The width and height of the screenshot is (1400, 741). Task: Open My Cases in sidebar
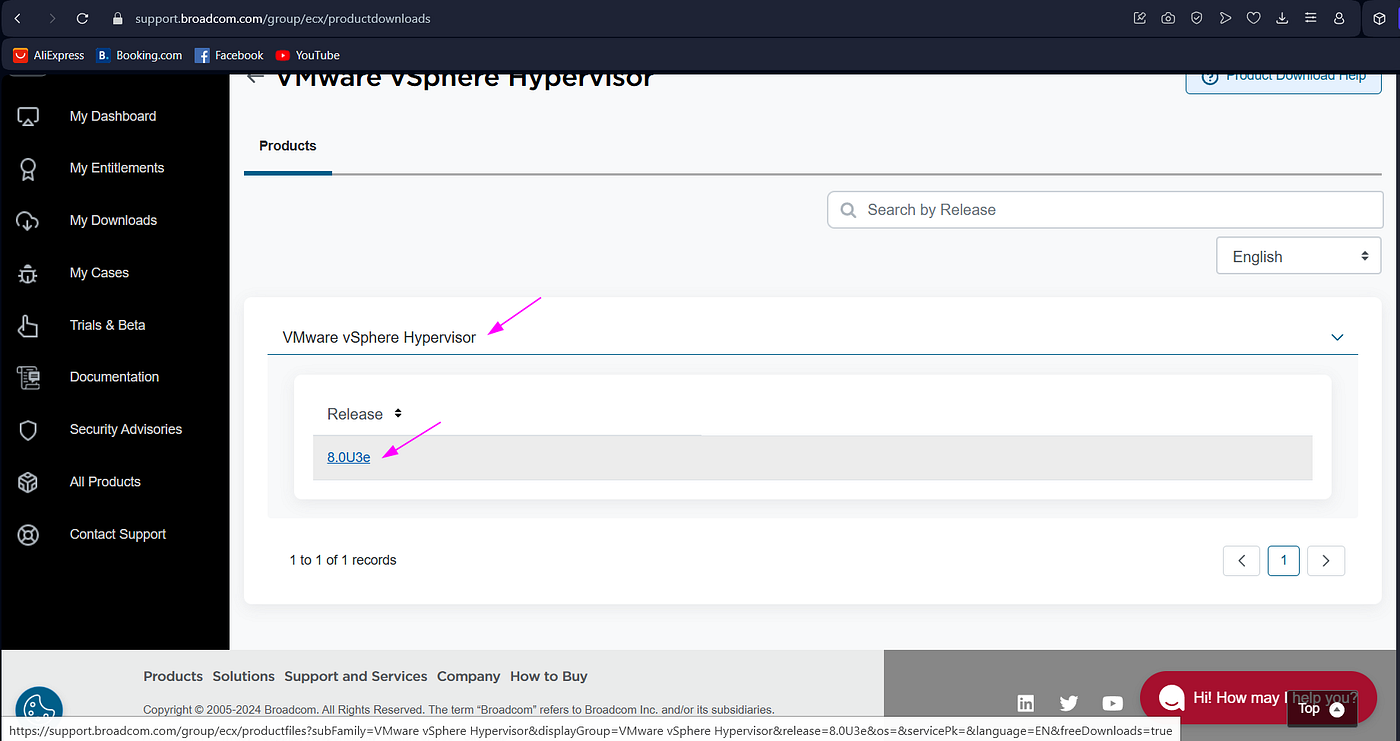coord(99,272)
